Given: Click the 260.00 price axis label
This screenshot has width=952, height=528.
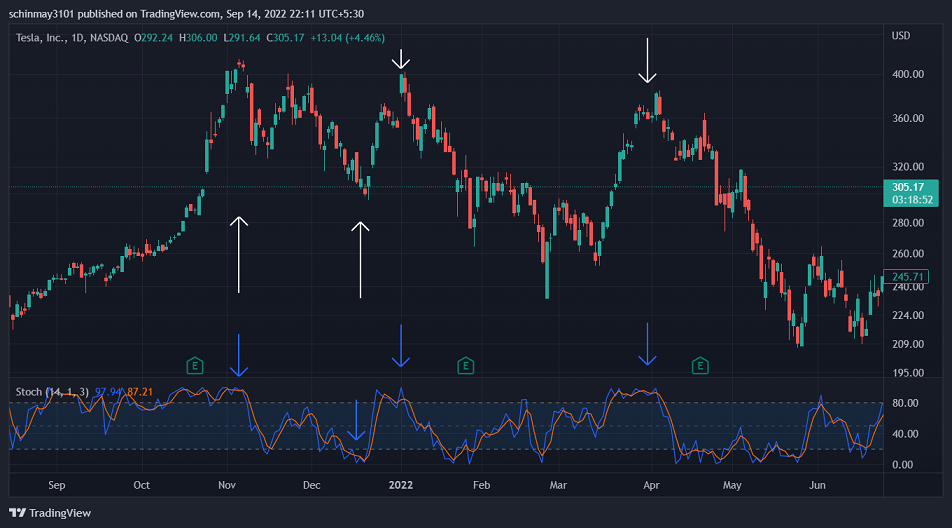Looking at the screenshot, I should tap(908, 254).
